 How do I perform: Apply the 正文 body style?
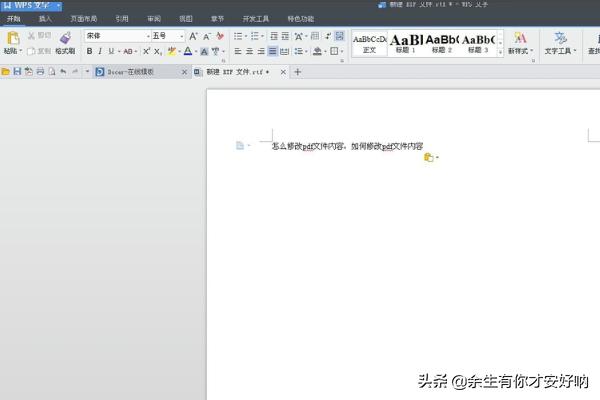tap(369, 42)
